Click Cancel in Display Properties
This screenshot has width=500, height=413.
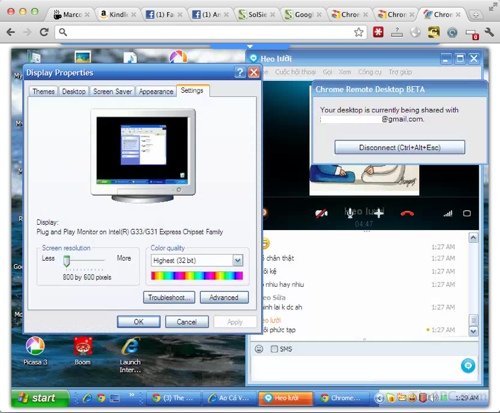click(187, 322)
